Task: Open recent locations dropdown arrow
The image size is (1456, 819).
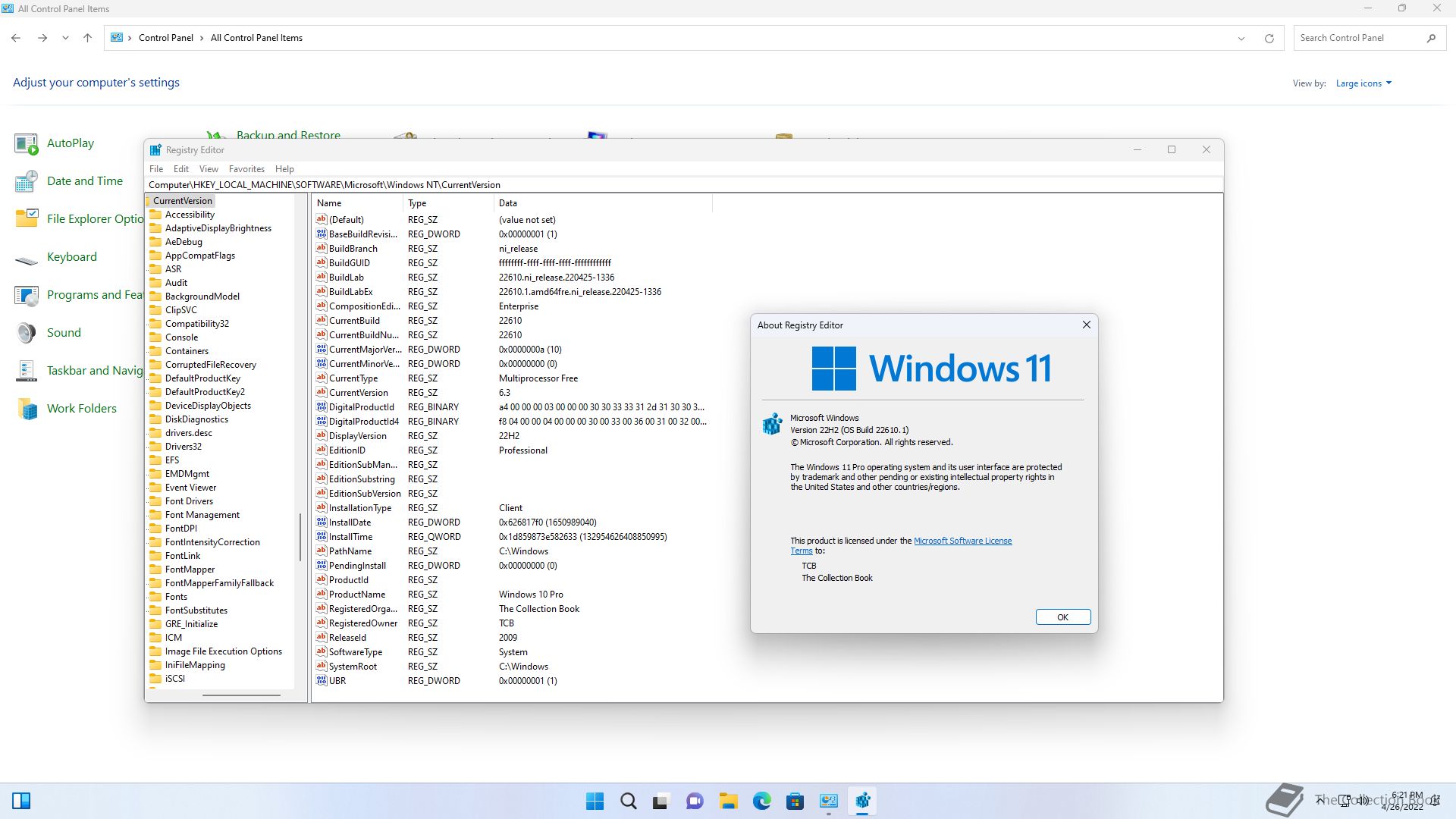Action: pos(65,38)
